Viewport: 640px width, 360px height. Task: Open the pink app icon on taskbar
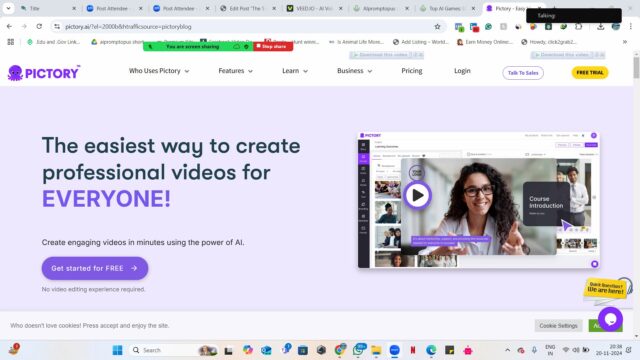468,350
